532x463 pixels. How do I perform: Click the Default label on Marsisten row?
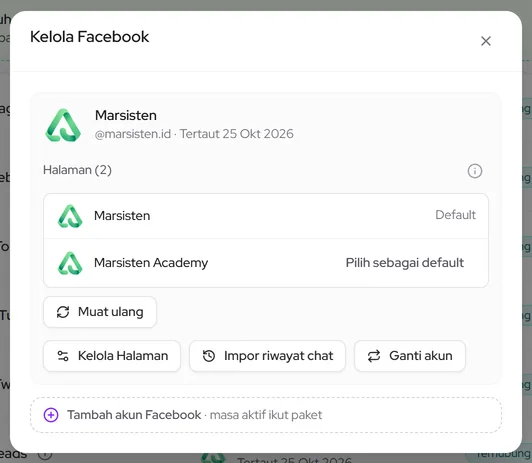point(455,215)
